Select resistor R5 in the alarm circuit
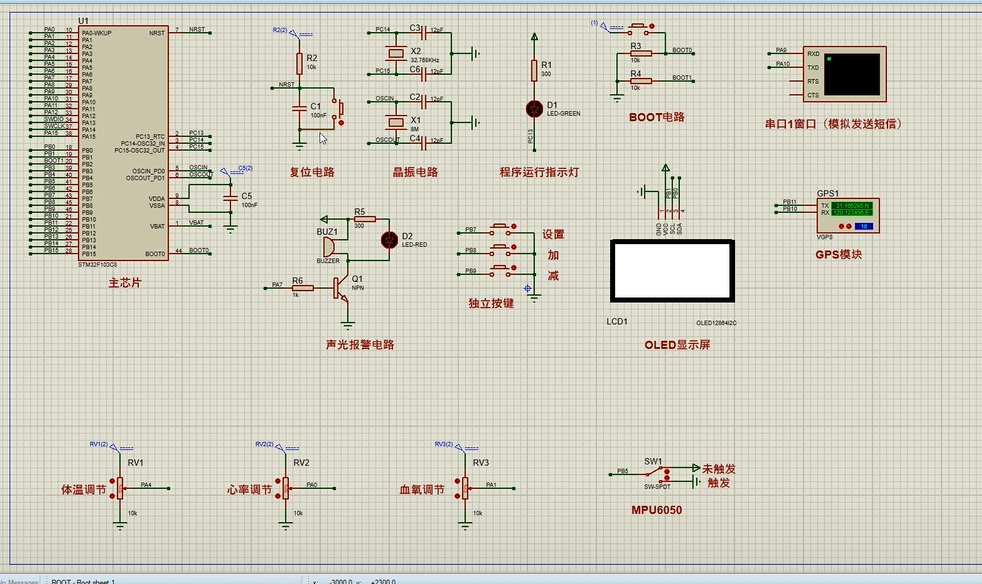Screen dimensions: 982x584 tap(364, 220)
